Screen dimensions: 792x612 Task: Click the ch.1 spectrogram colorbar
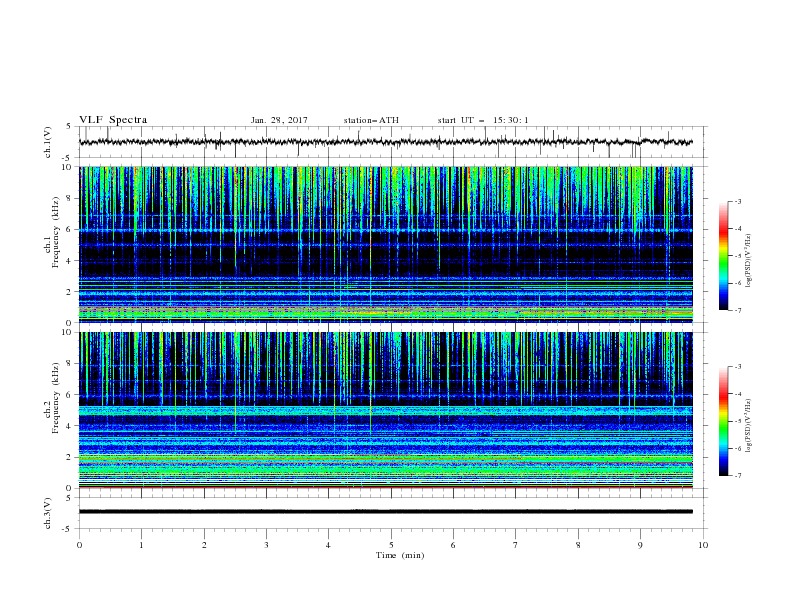point(723,256)
